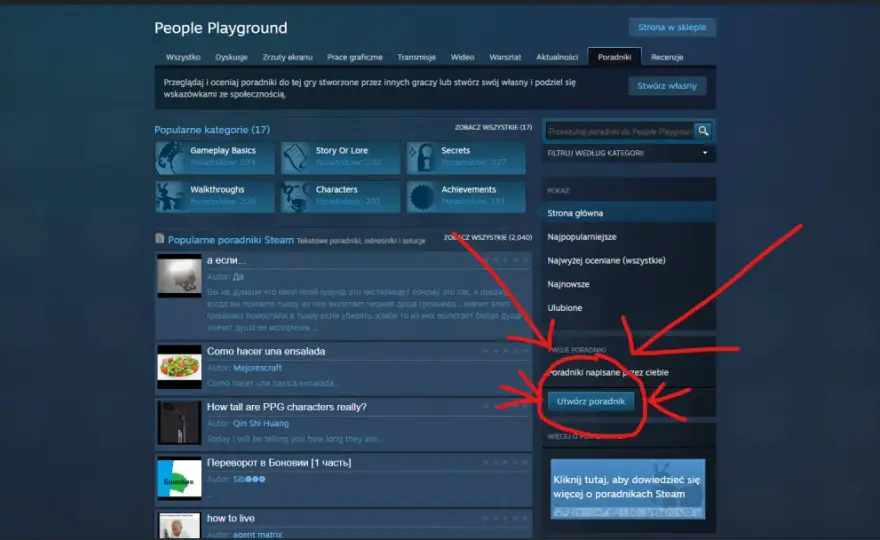
Task: Select Najnowsze in sidebar
Action: click(569, 284)
